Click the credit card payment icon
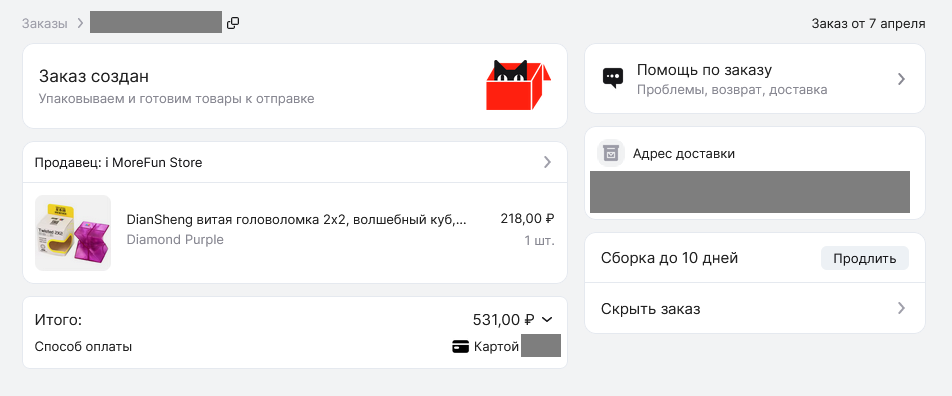The image size is (952, 396). (461, 347)
